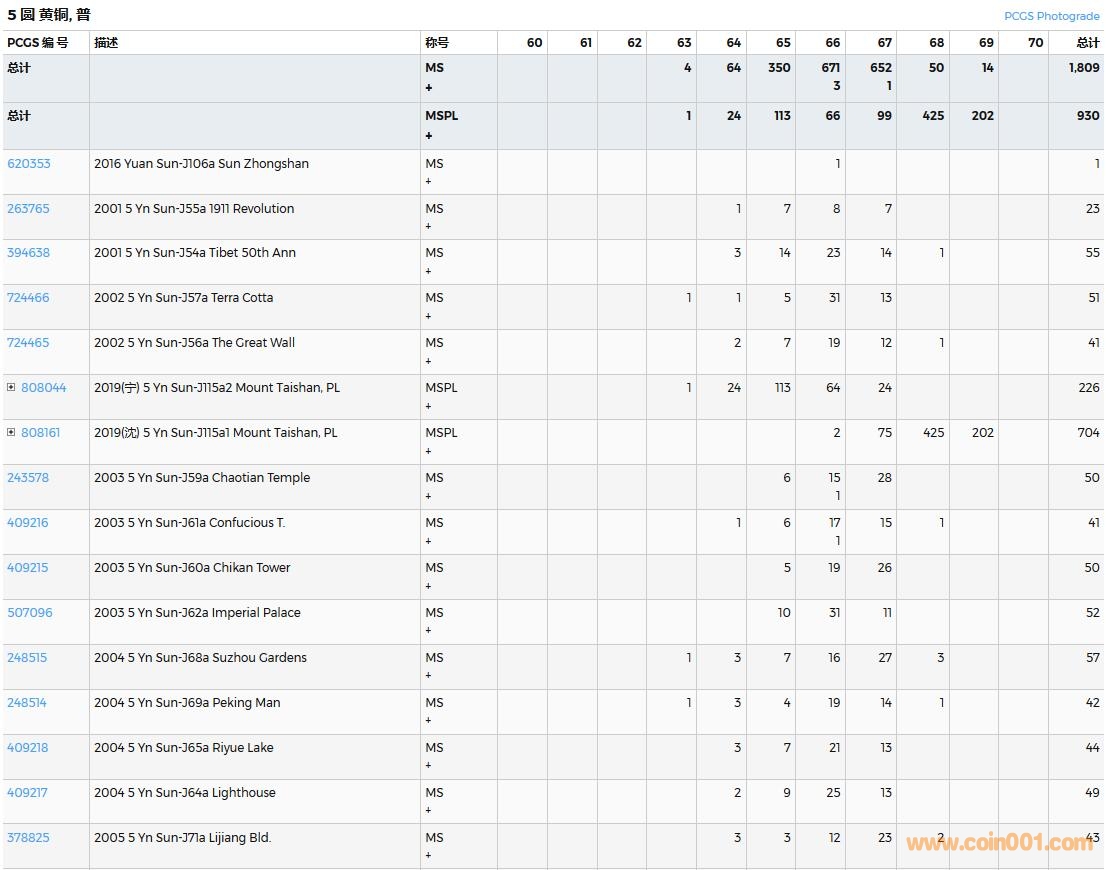1106x870 pixels.
Task: Click PCGS number 248514 Peking Man
Action: [27, 703]
